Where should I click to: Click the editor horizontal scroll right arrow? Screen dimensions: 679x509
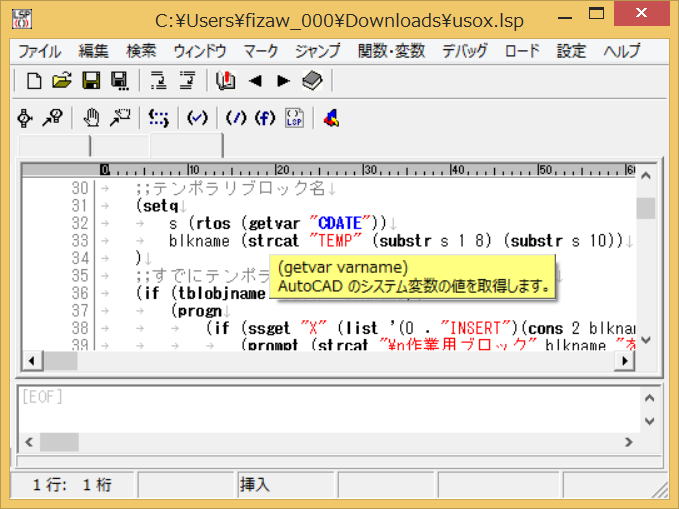coord(624,360)
